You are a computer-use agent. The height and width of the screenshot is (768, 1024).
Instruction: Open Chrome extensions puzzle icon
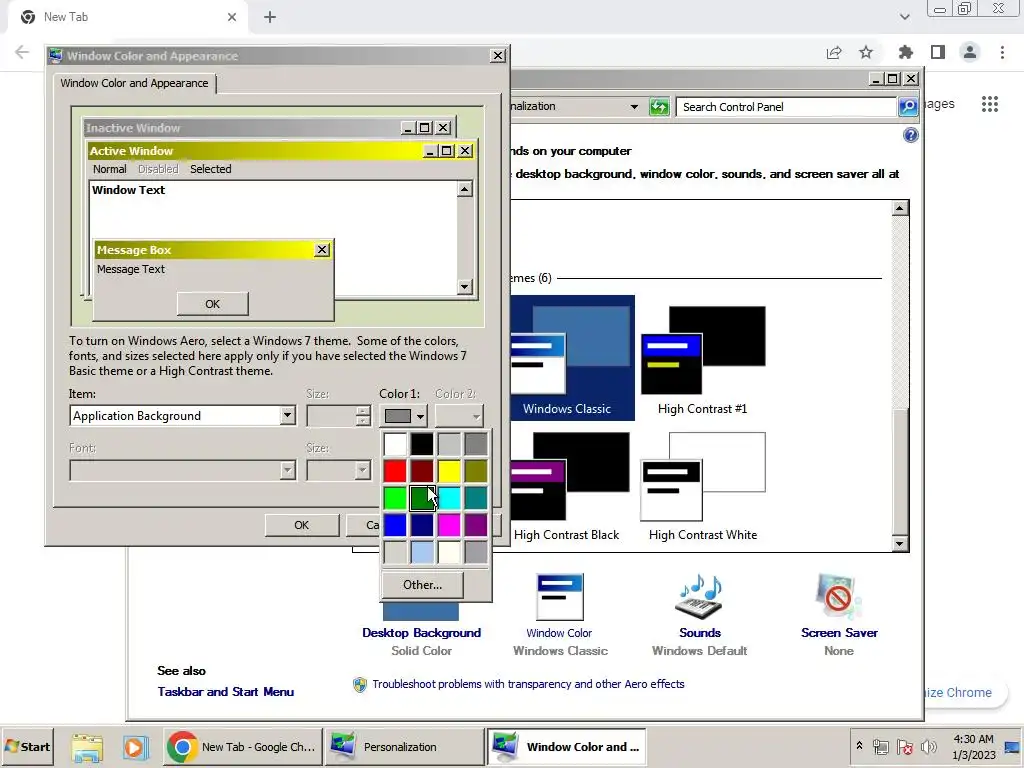[x=905, y=52]
